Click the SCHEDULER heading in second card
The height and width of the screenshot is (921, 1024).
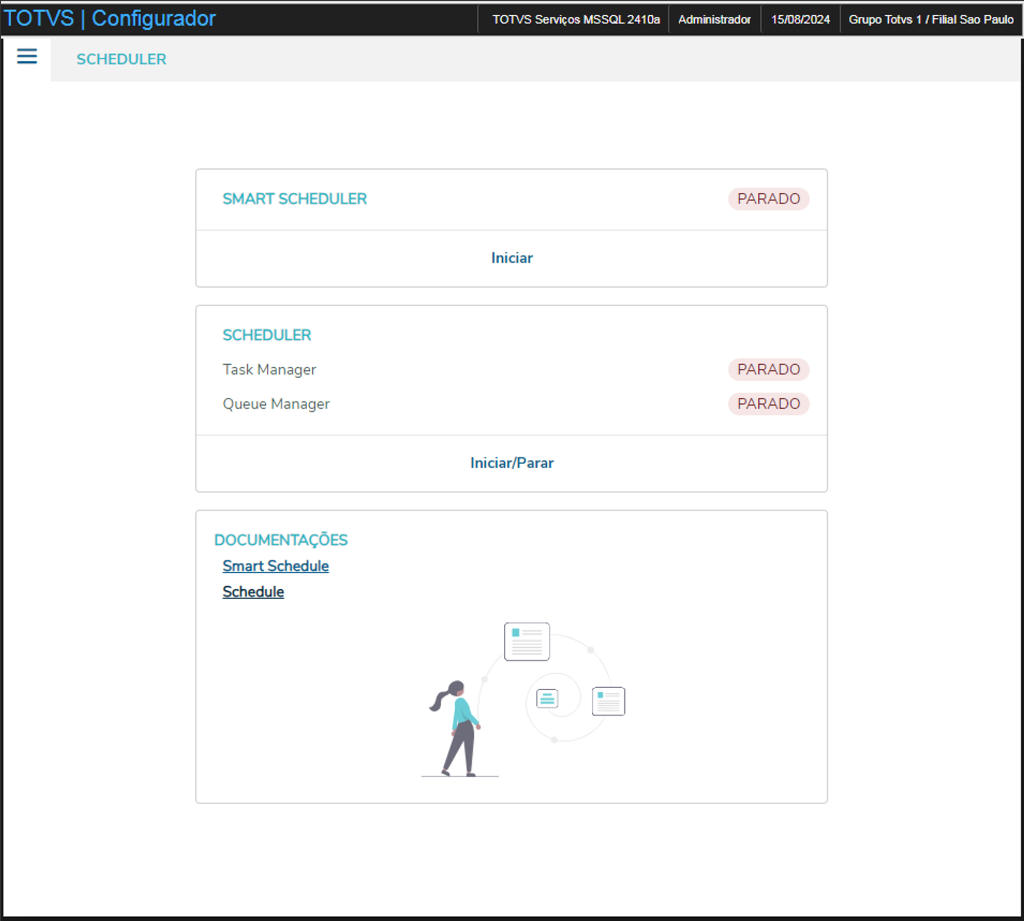pyautogui.click(x=267, y=335)
